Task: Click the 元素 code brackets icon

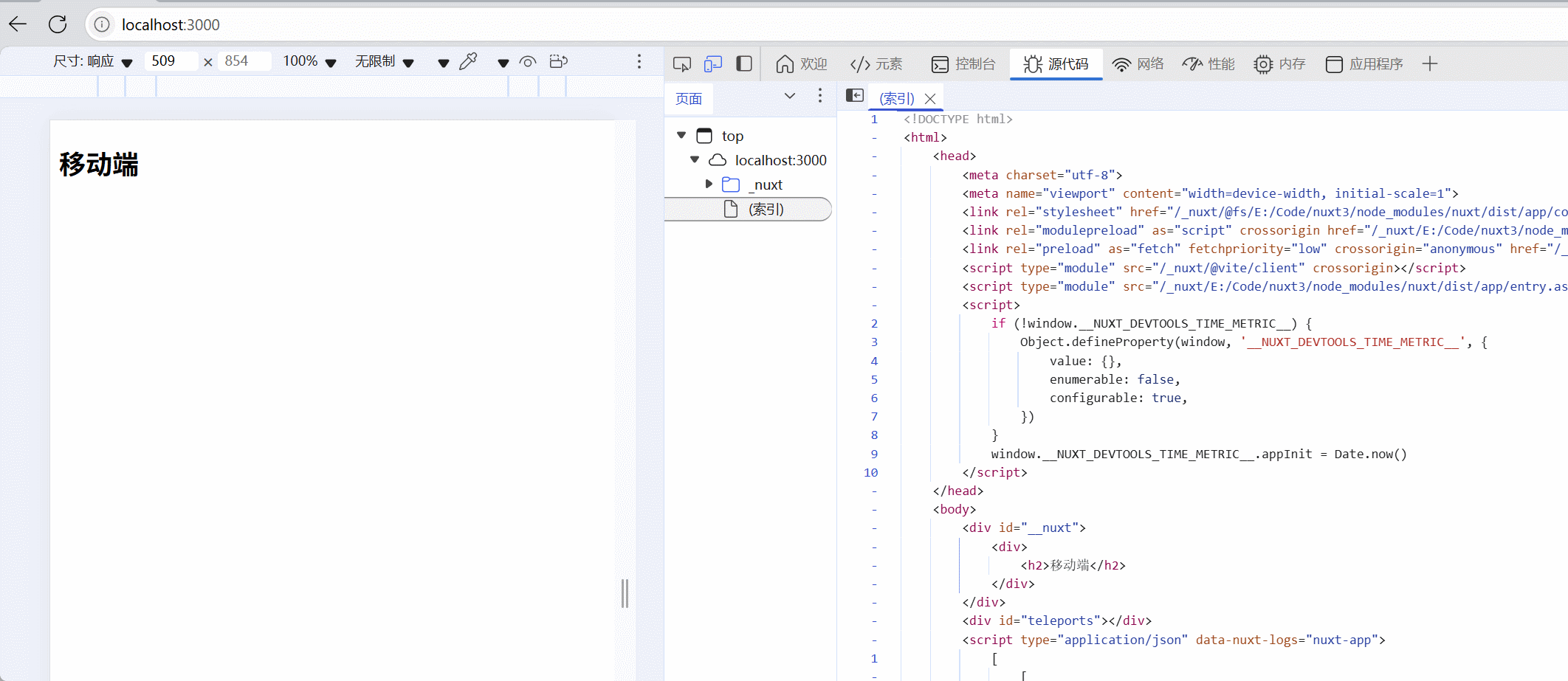Action: point(860,64)
